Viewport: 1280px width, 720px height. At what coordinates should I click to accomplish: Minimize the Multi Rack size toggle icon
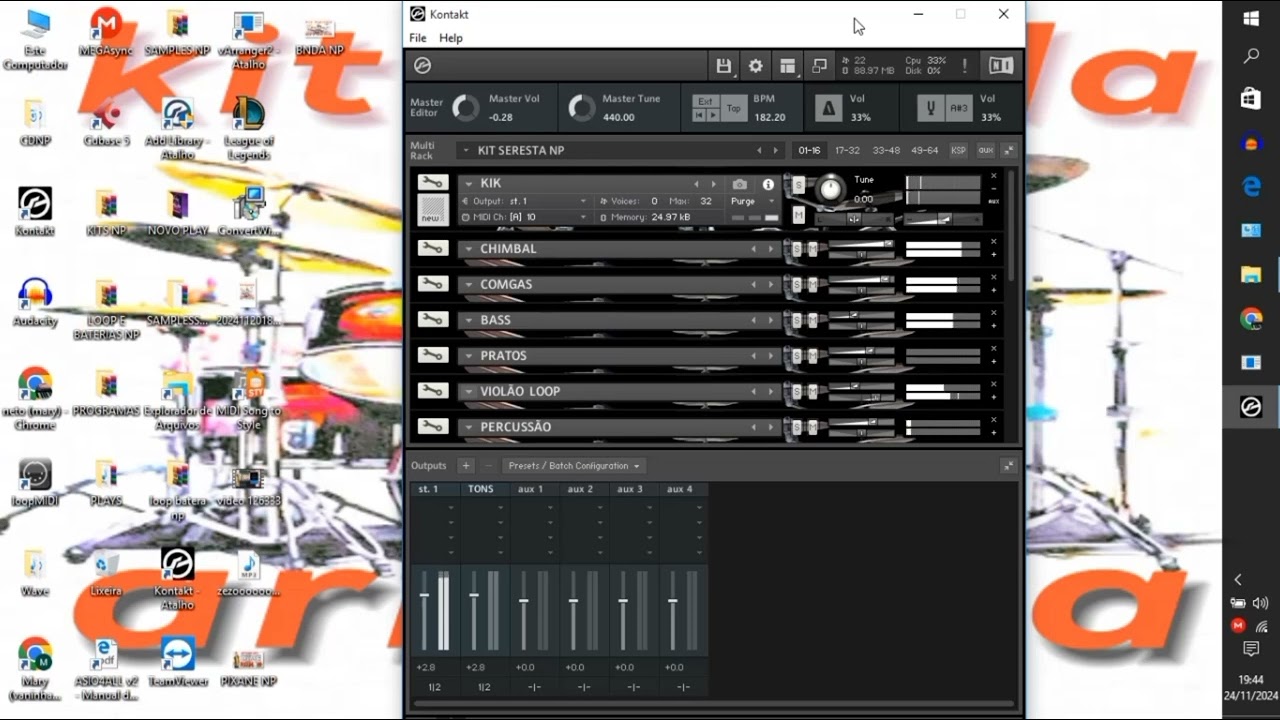1008,150
